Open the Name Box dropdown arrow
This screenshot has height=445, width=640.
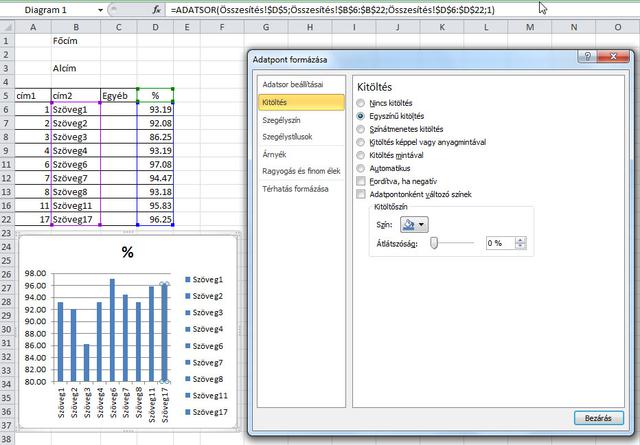tap(100, 10)
